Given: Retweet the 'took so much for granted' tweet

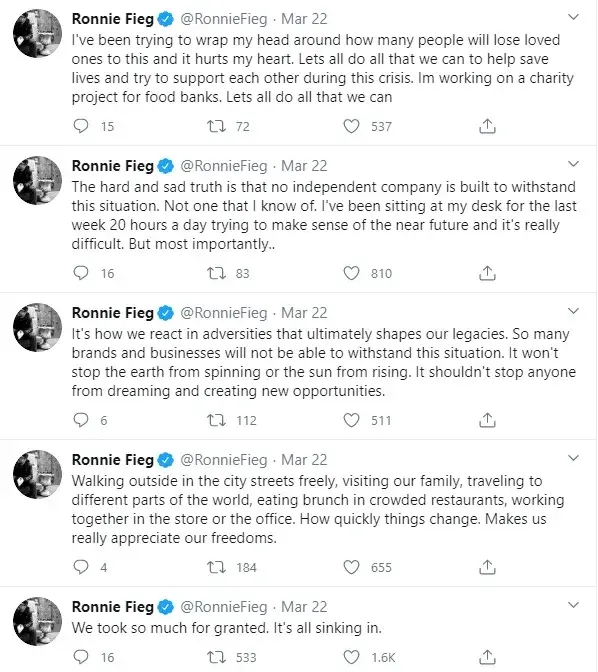Looking at the screenshot, I should (x=216, y=657).
